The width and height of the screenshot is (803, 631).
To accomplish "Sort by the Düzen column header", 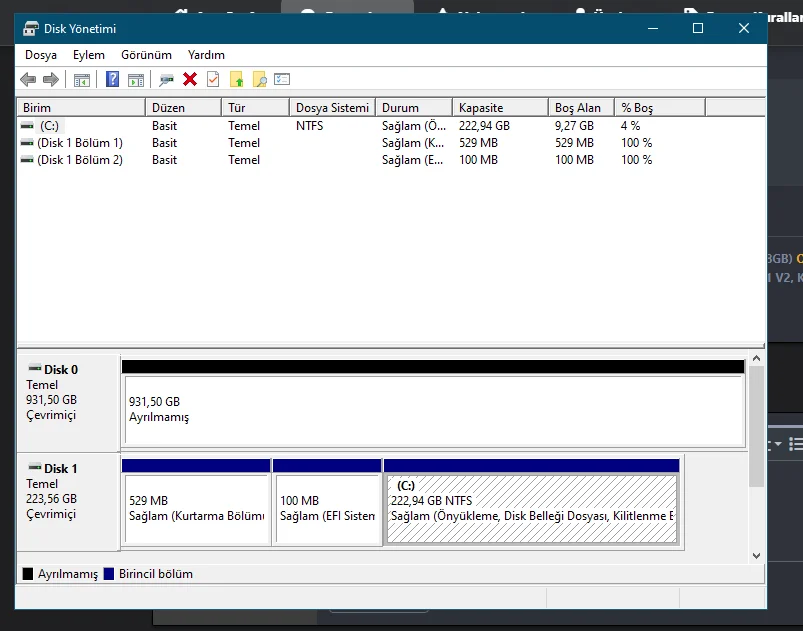I will click(x=183, y=108).
